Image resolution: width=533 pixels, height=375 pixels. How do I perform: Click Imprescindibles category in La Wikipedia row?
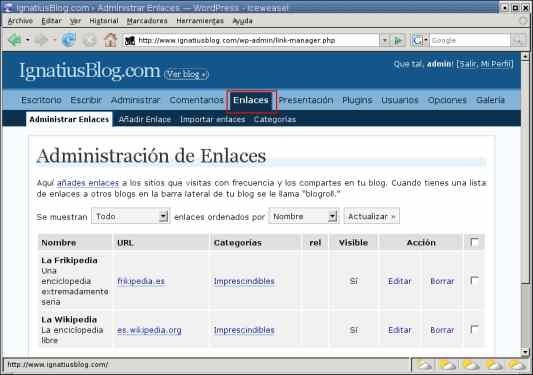[x=244, y=330]
